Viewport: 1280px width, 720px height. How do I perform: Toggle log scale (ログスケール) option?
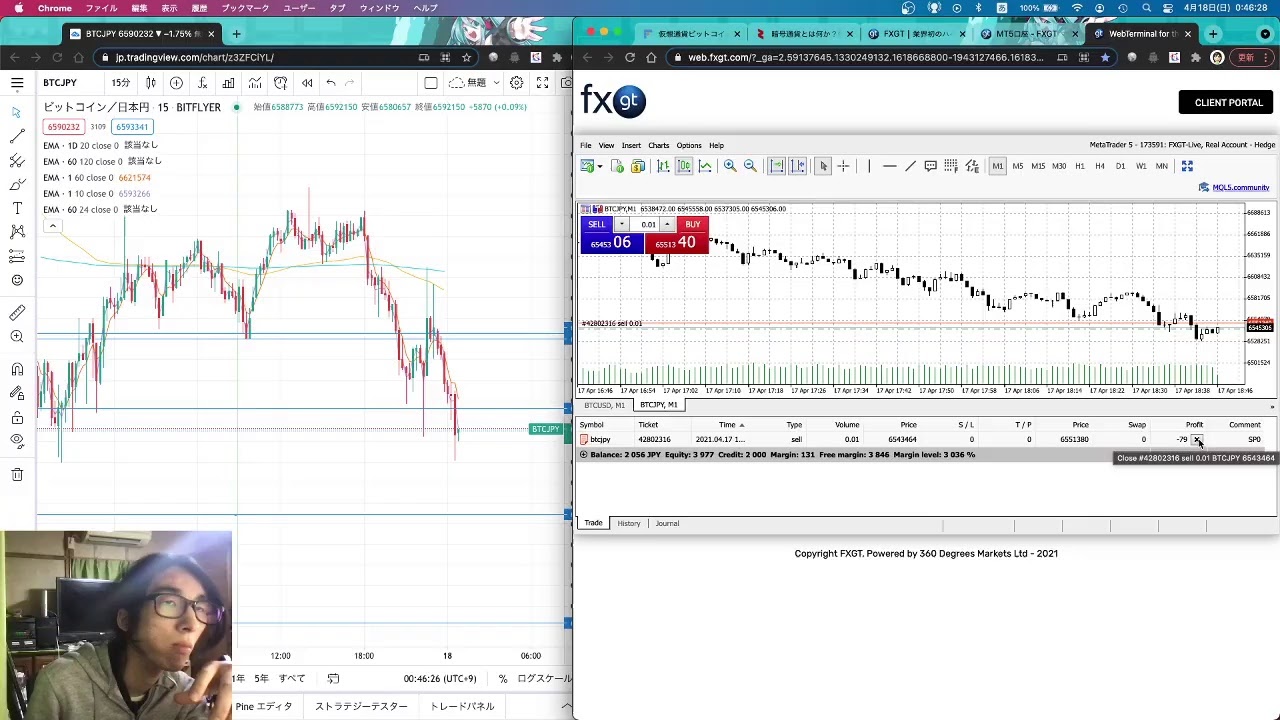(x=544, y=678)
